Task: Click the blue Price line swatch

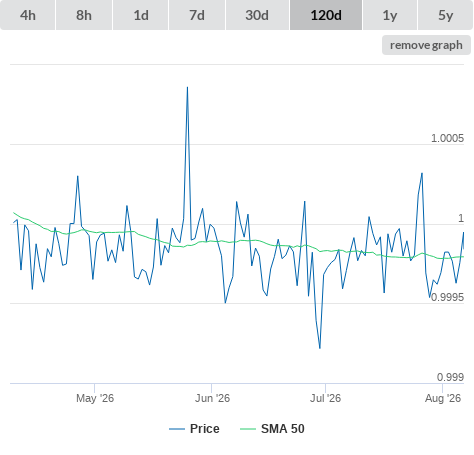Action: click(177, 429)
